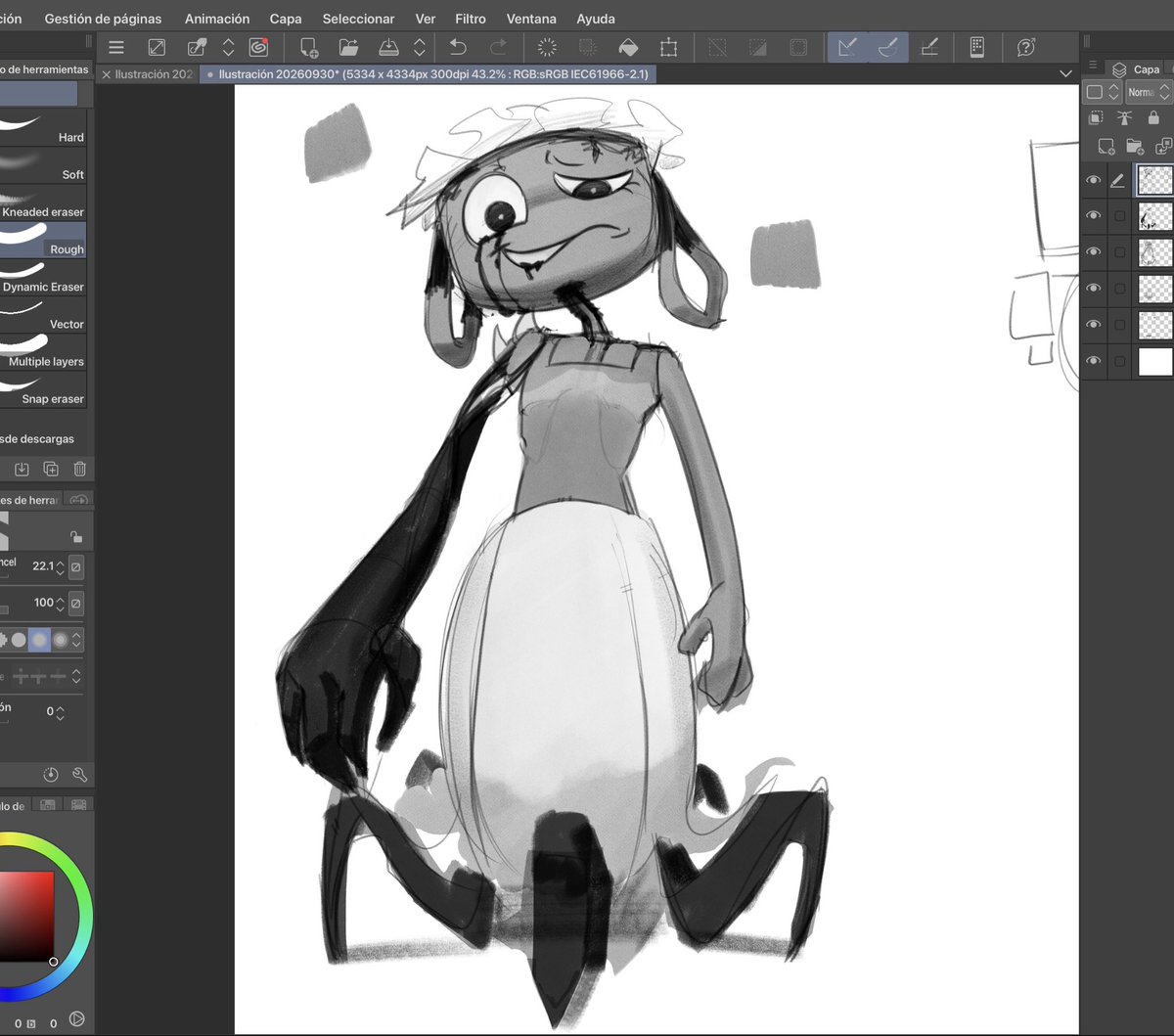Viewport: 1174px width, 1036px height.
Task: Toggle the snap to grid button
Action: point(929,47)
